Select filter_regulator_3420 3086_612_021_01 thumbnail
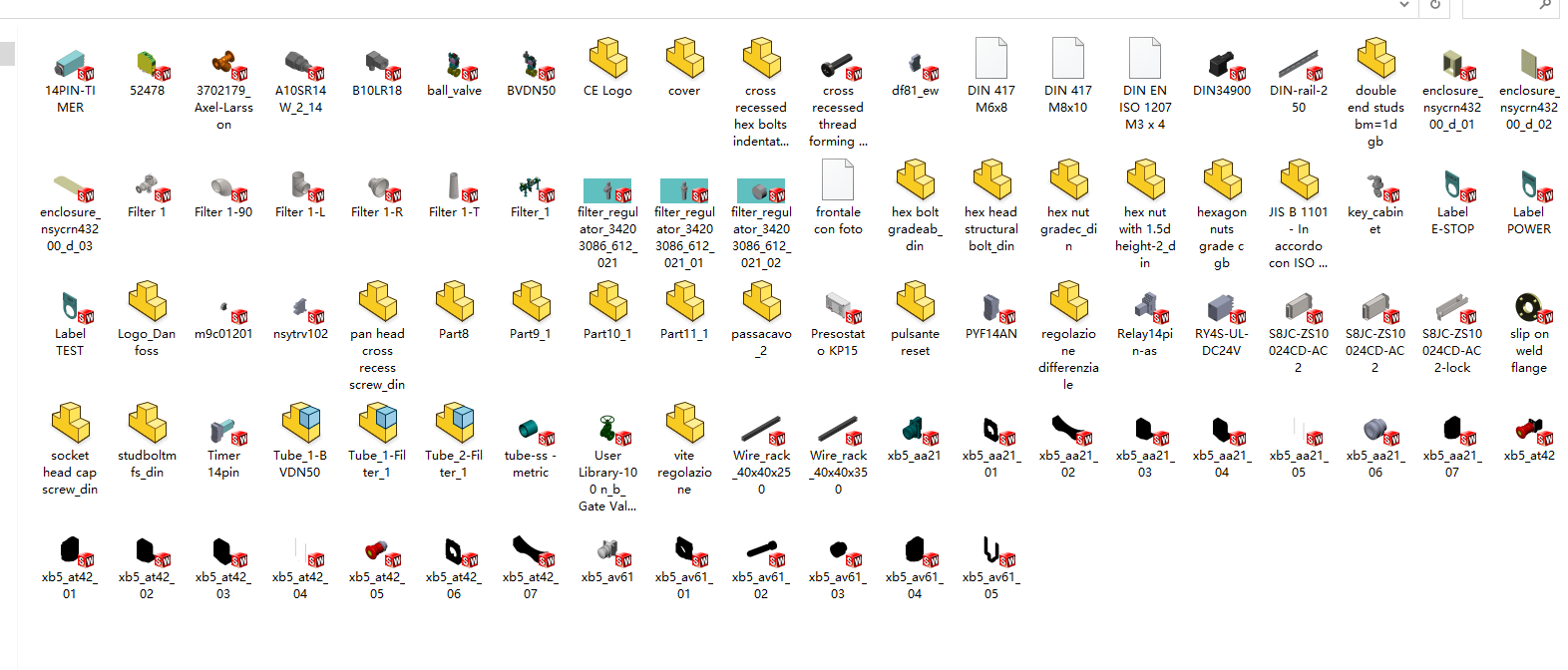 click(x=684, y=190)
